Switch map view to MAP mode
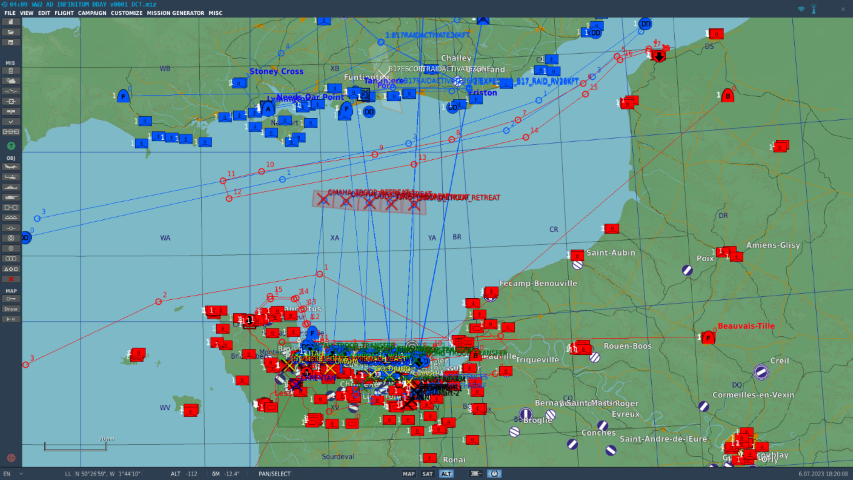 (409, 473)
